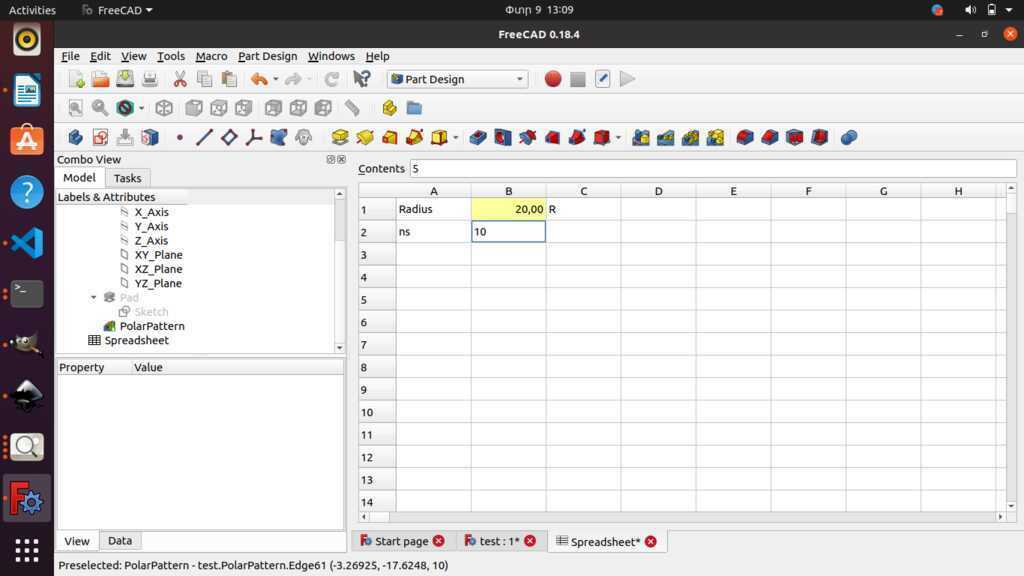Select cell A2 labeled ns
Viewport: 1024px width, 576px height.
(433, 232)
